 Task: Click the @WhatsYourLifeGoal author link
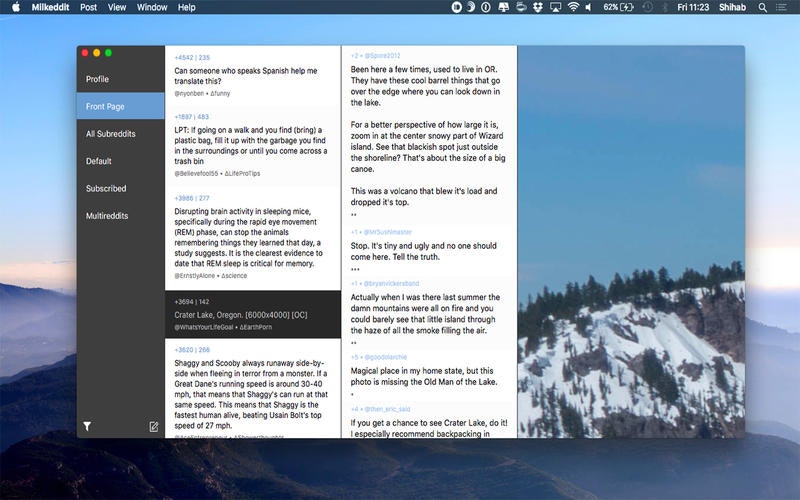(204, 327)
